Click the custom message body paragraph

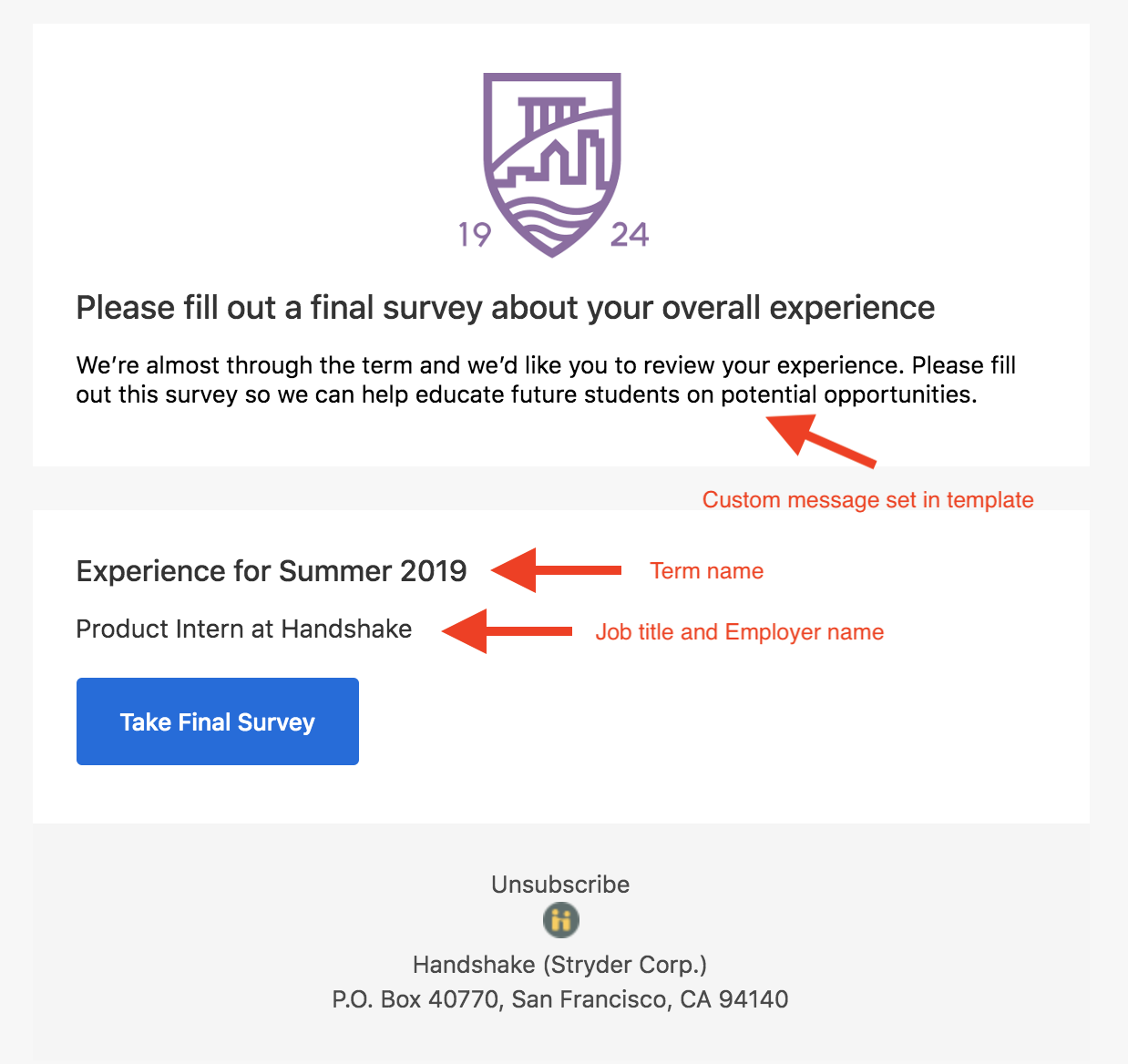pos(546,380)
